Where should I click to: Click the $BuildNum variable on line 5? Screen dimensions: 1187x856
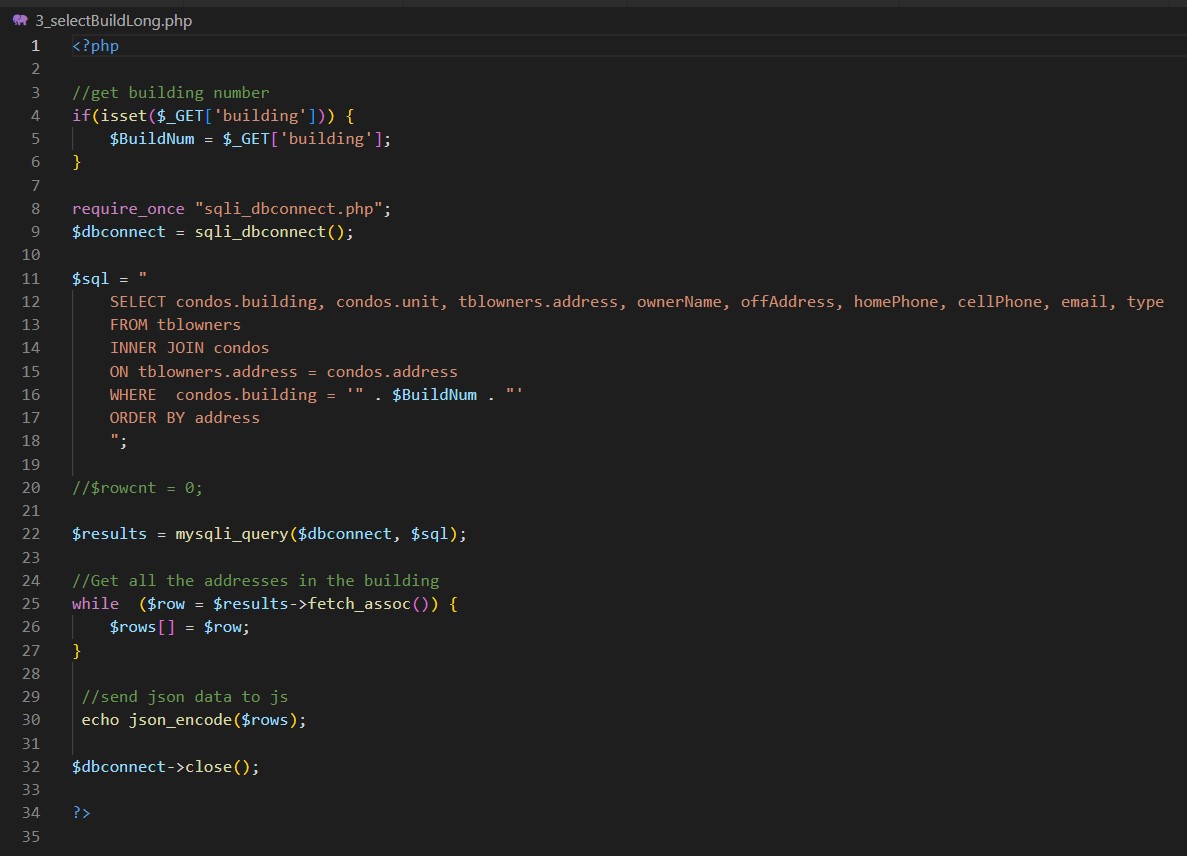tap(152, 139)
